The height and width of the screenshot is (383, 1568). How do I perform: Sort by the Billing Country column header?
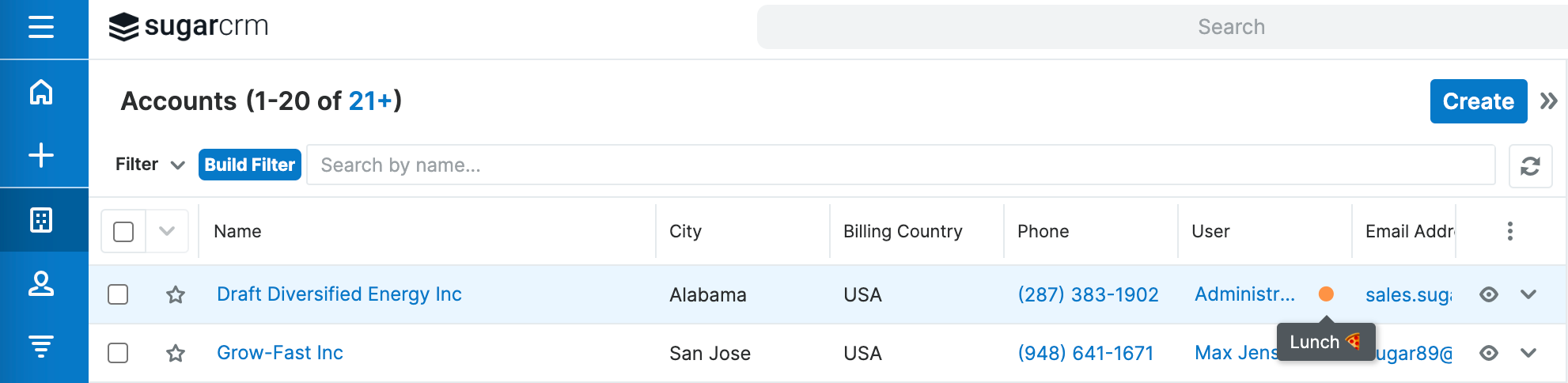[x=903, y=231]
